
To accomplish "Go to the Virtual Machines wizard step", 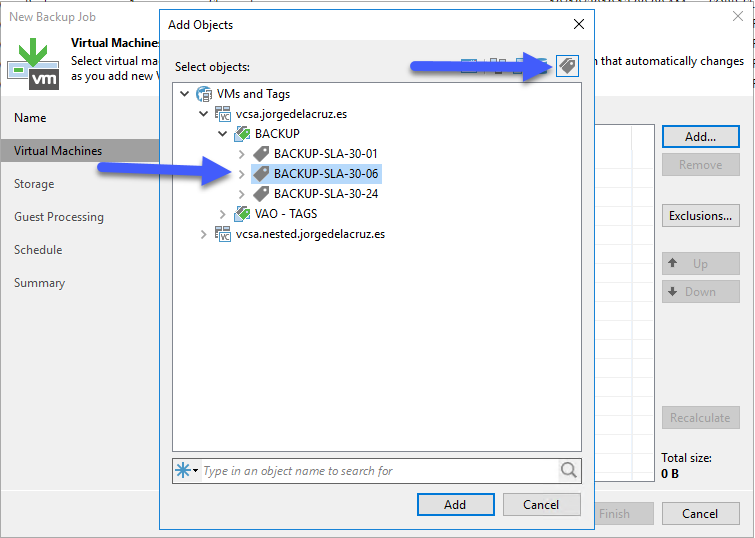I will point(58,151).
